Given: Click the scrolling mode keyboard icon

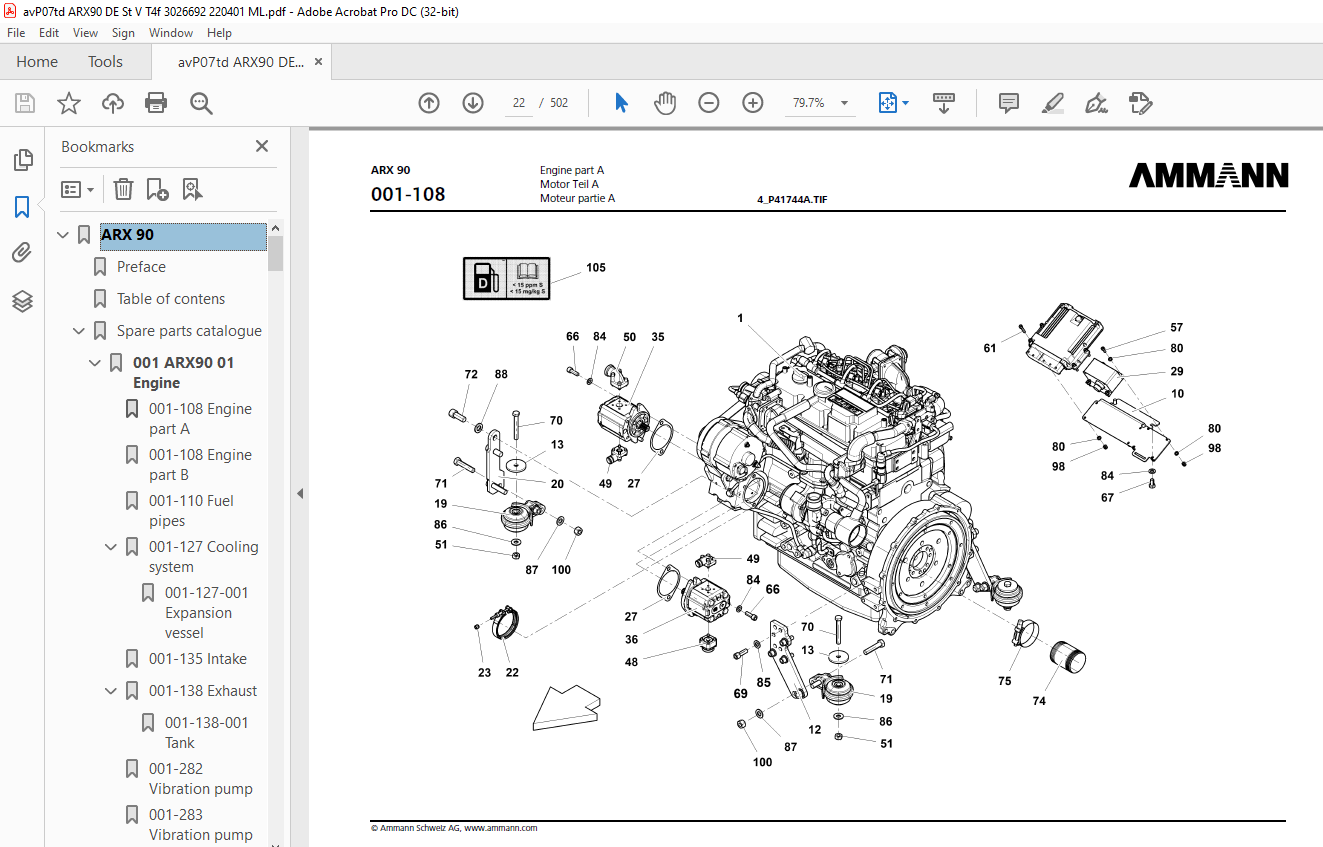Looking at the screenshot, I should coord(944,103).
